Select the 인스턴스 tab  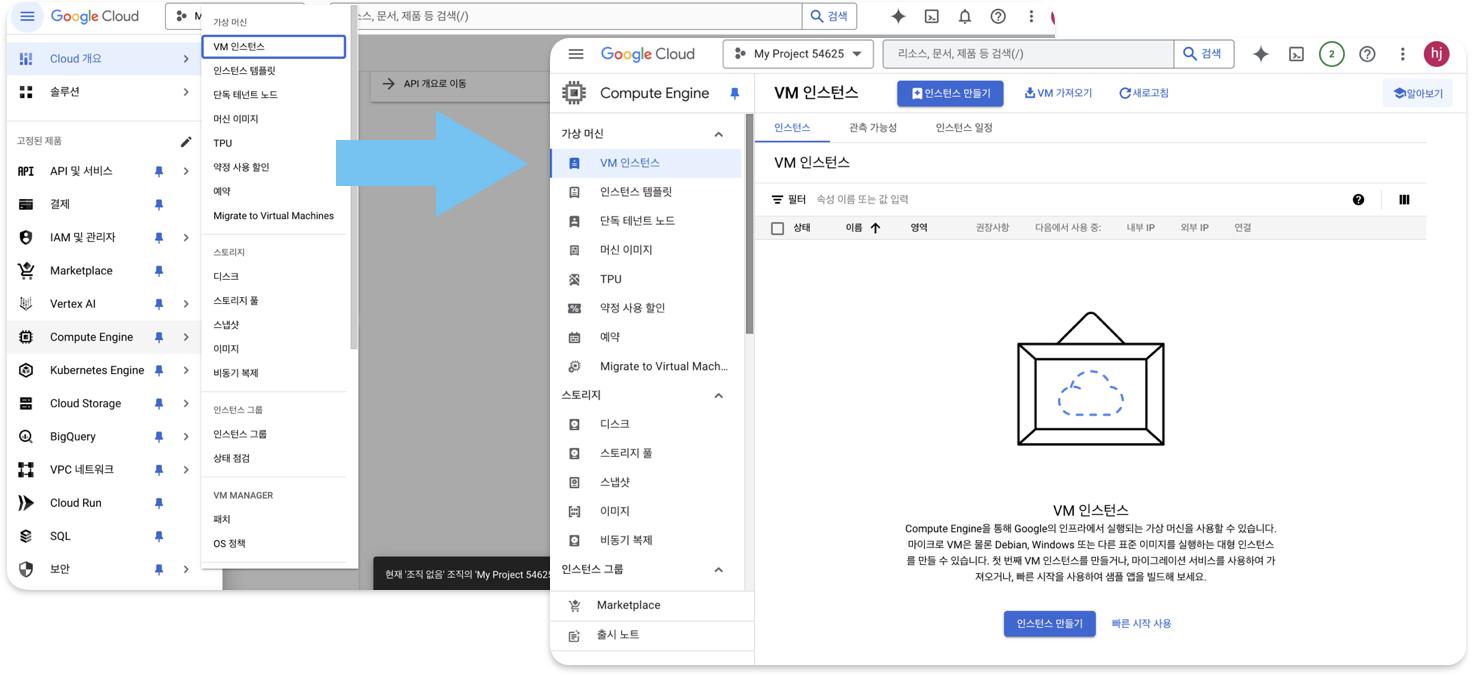(x=792, y=128)
